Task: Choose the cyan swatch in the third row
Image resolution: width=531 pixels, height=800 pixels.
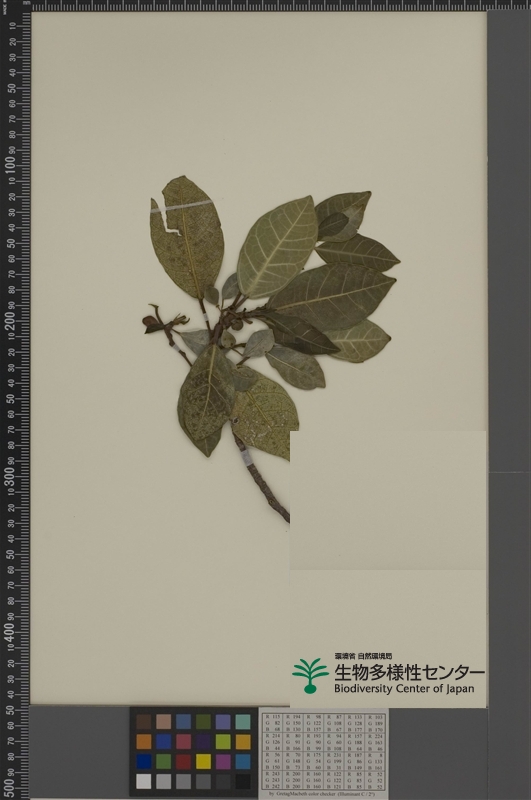Action: tap(243, 761)
